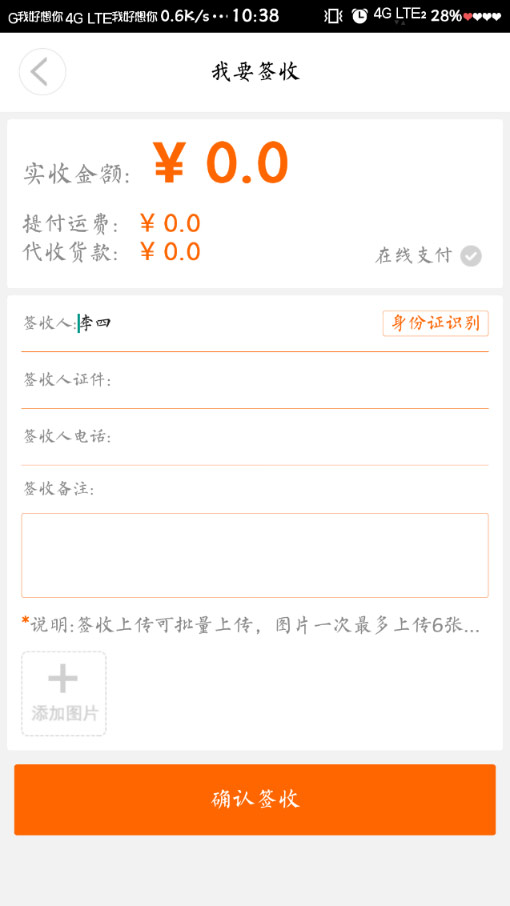Tap the alarm clock status icon

coord(359,16)
